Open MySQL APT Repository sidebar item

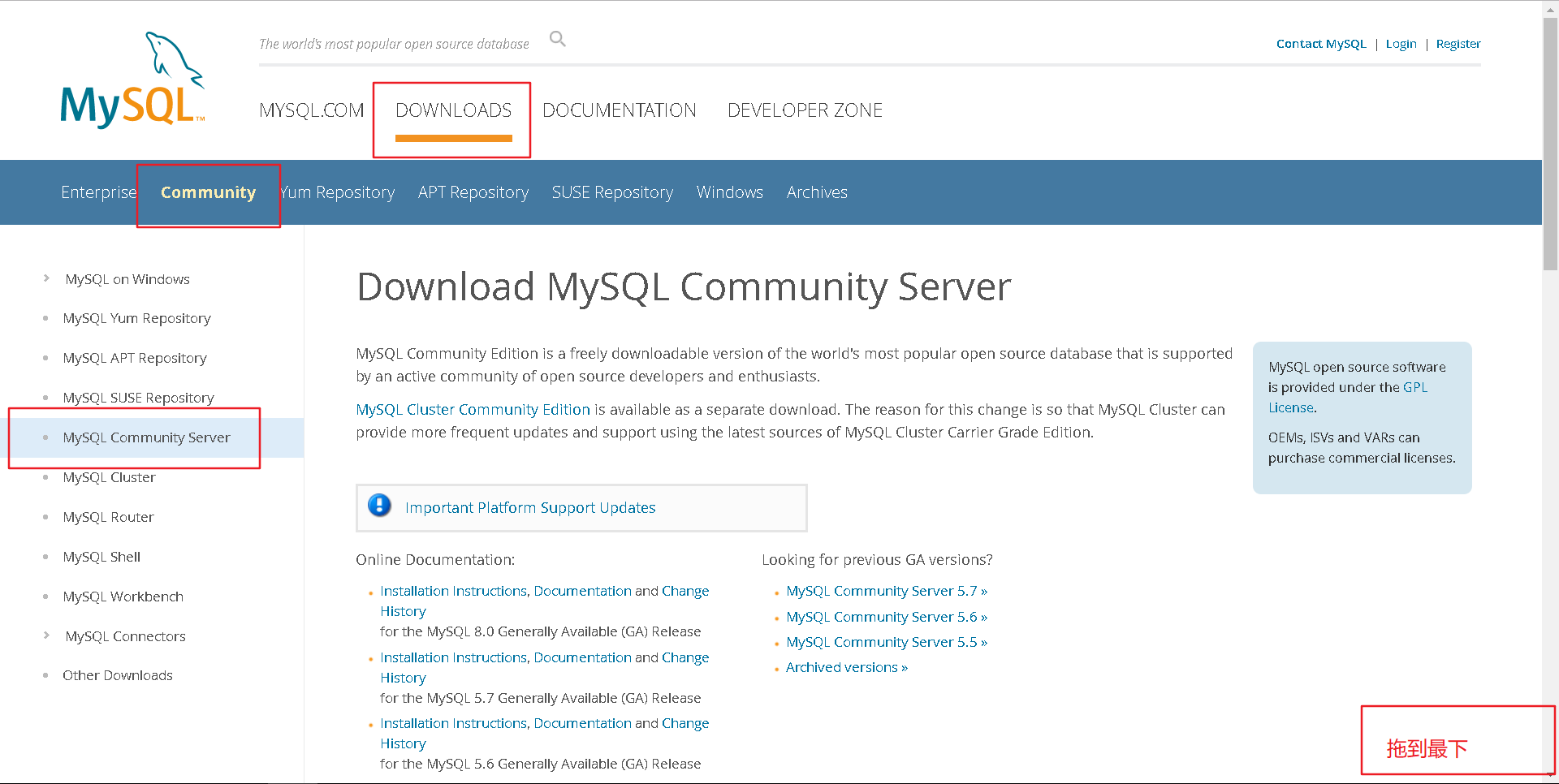coord(135,358)
